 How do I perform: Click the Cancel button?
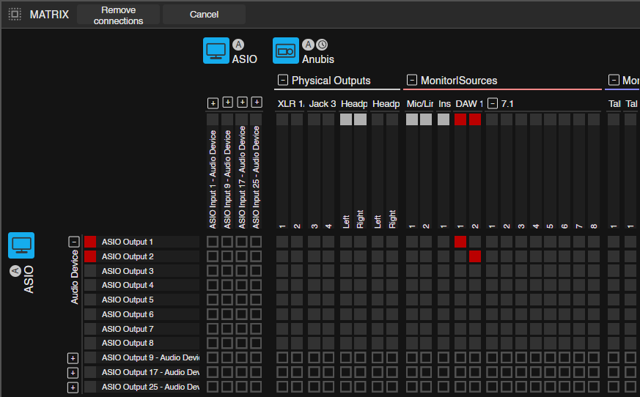tap(204, 15)
